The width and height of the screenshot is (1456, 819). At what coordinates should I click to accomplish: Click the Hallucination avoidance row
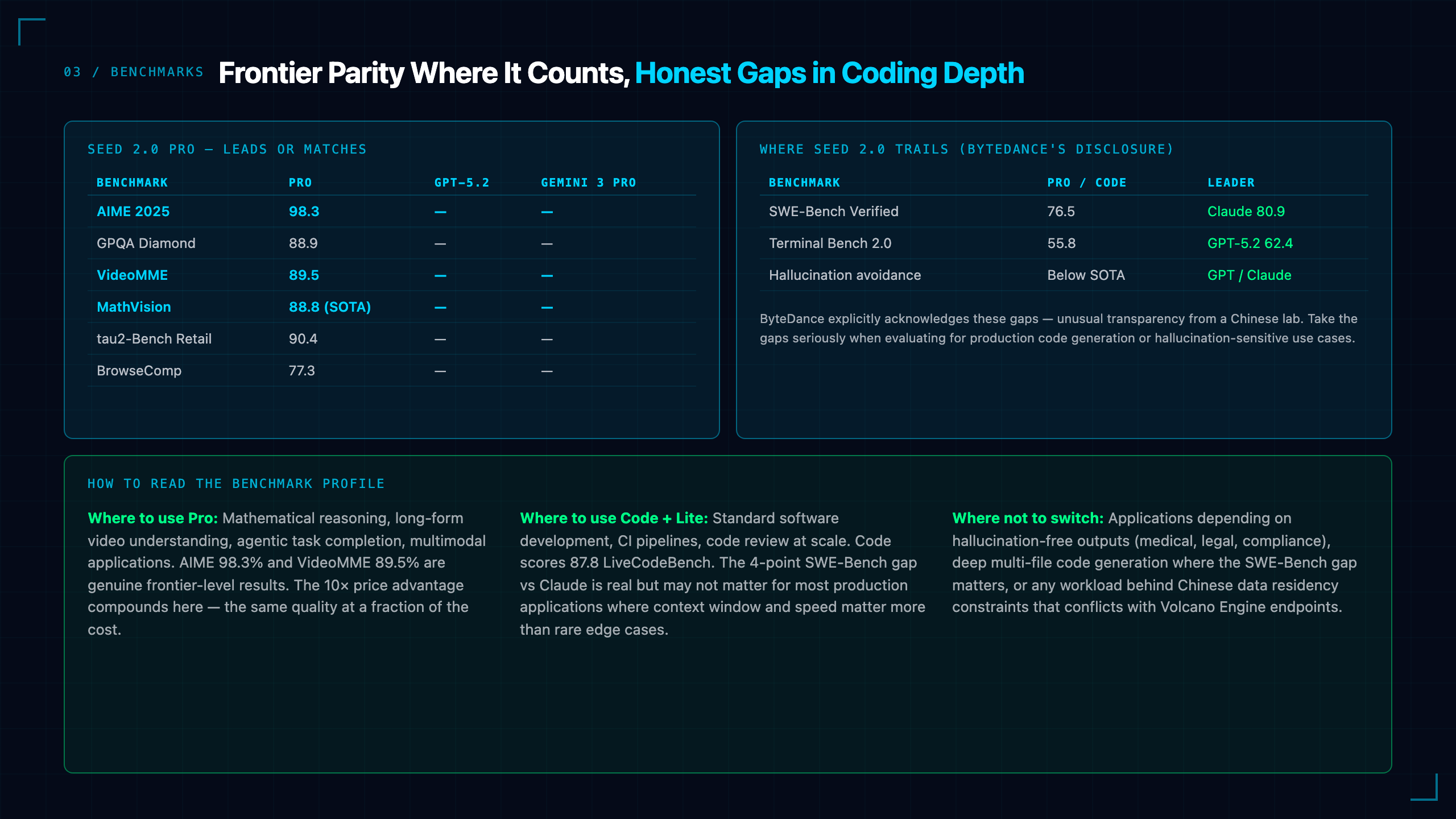(1064, 275)
